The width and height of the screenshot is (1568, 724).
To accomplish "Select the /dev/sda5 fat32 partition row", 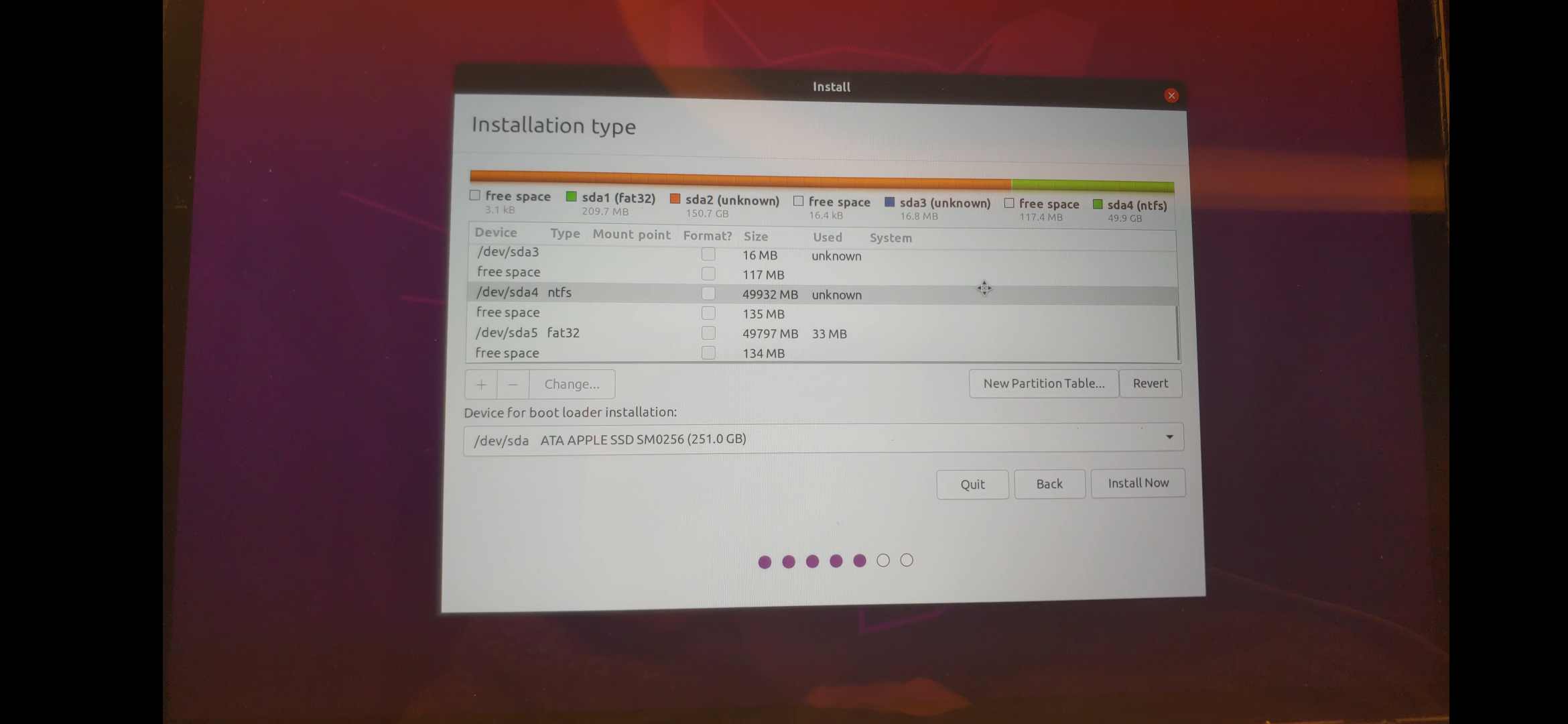I will pyautogui.click(x=603, y=333).
